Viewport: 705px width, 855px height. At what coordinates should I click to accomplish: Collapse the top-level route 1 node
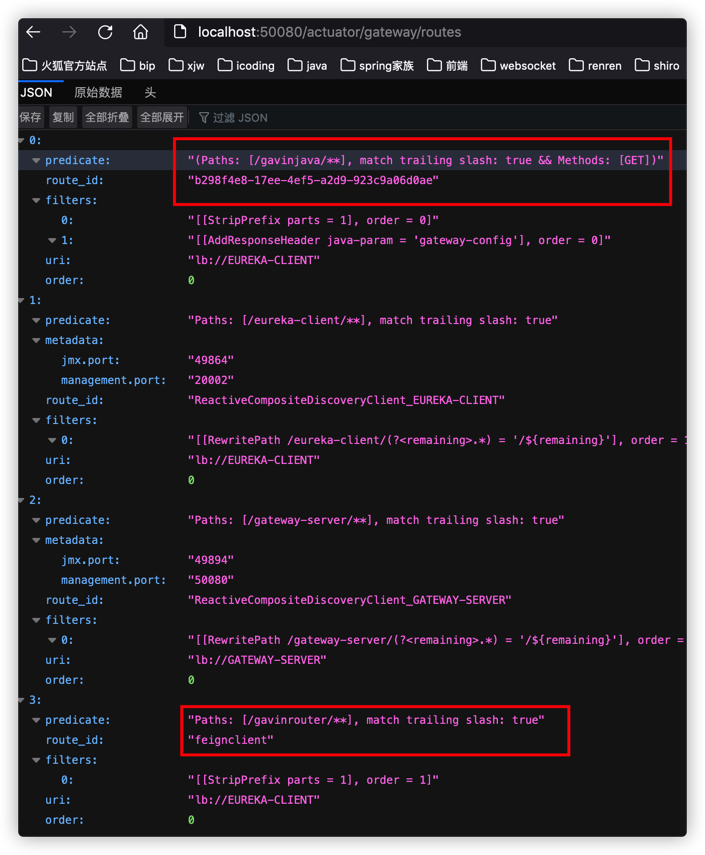[x=21, y=300]
